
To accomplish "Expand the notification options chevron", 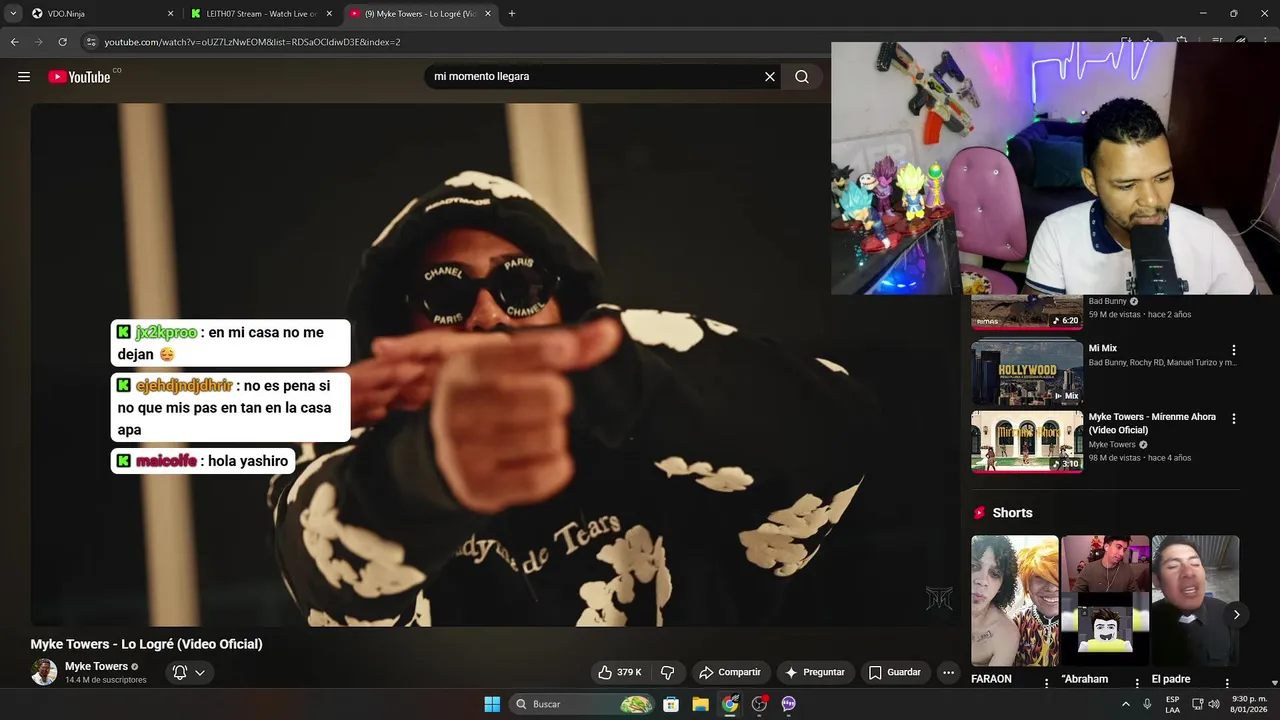I will pyautogui.click(x=200, y=672).
